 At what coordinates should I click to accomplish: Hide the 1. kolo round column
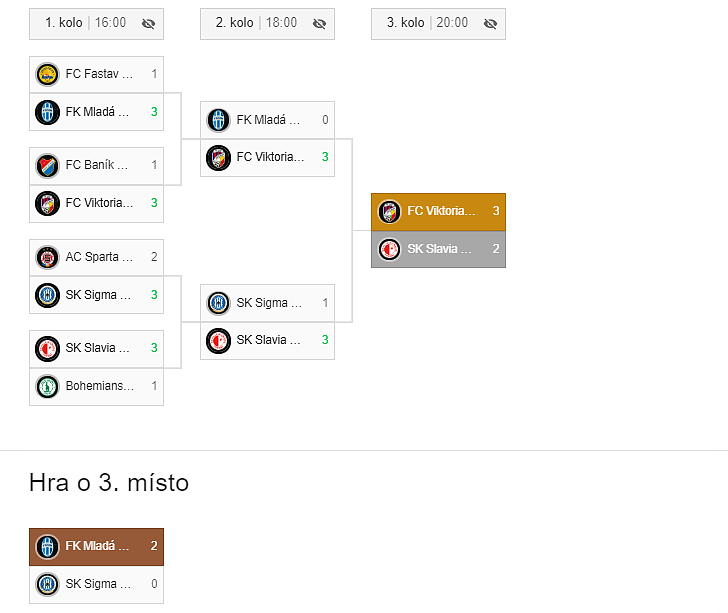(x=149, y=23)
